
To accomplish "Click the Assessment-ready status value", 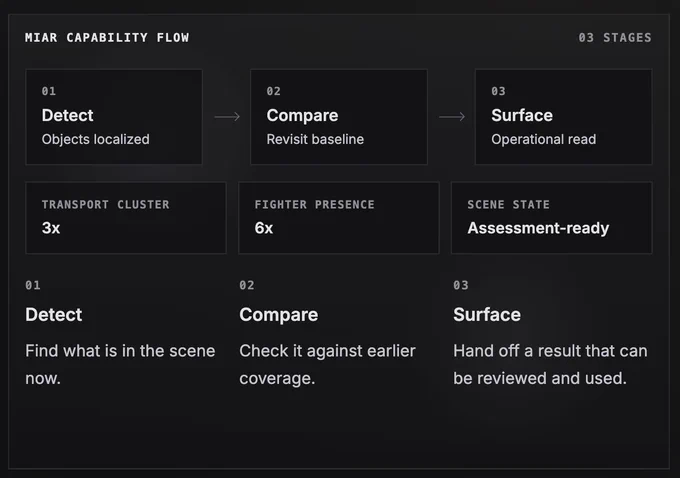I will coord(538,228).
